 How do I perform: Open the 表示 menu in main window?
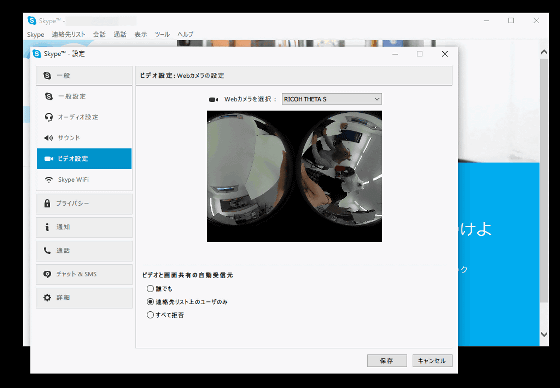(141, 34)
